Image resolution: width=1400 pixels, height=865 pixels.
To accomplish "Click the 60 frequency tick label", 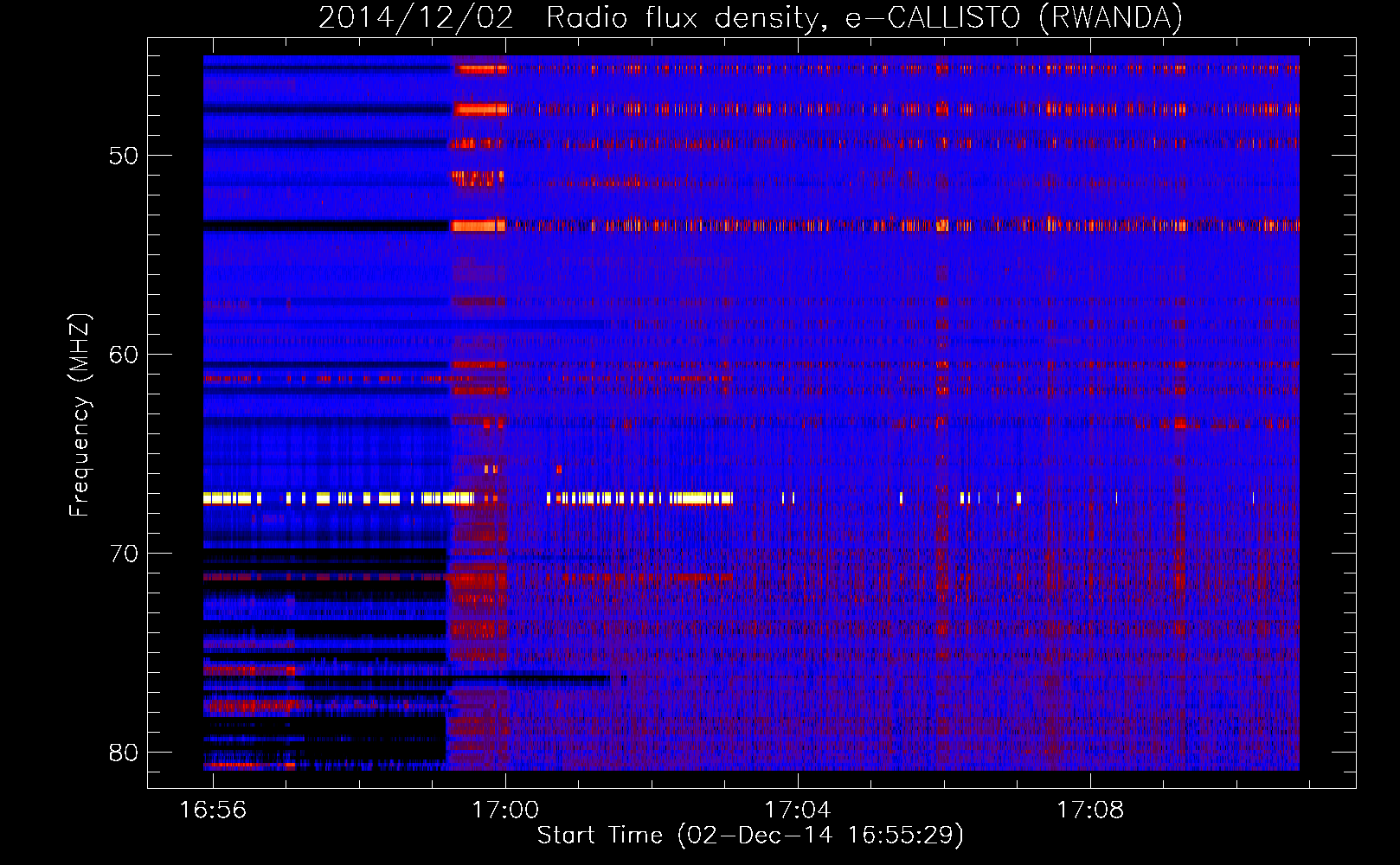I will [x=124, y=355].
